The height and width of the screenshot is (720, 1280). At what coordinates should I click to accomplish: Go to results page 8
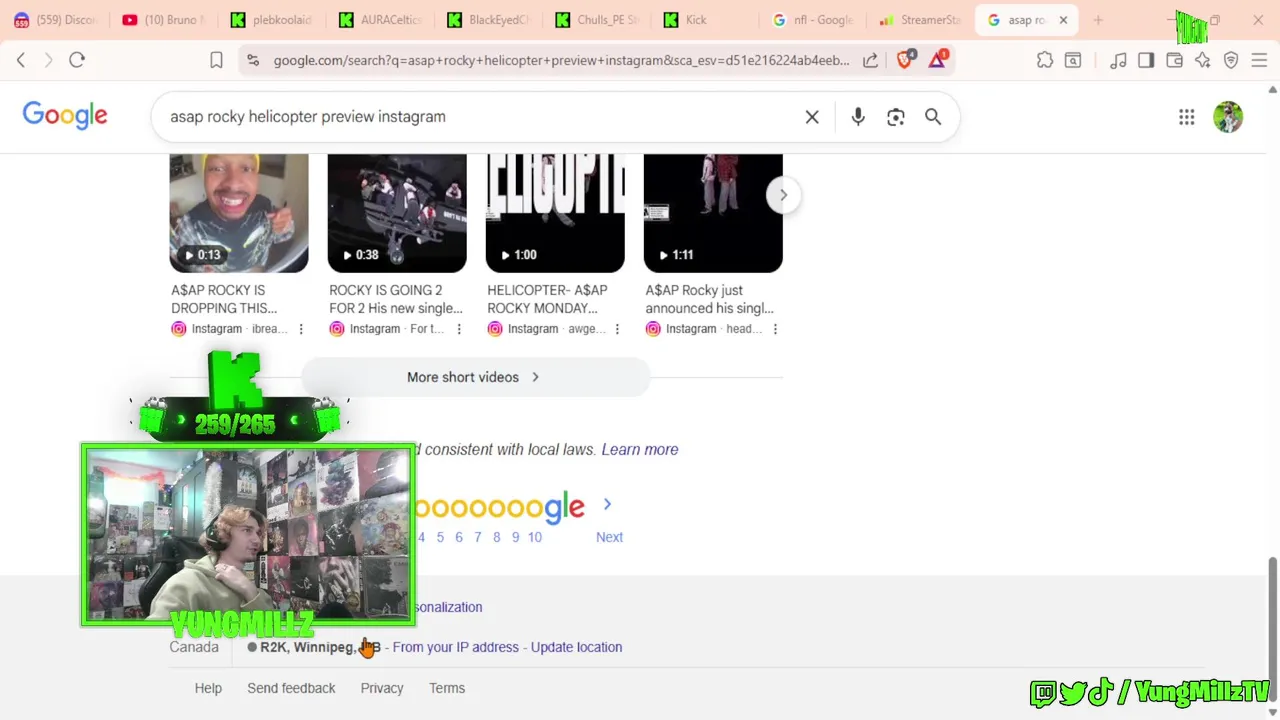click(497, 537)
